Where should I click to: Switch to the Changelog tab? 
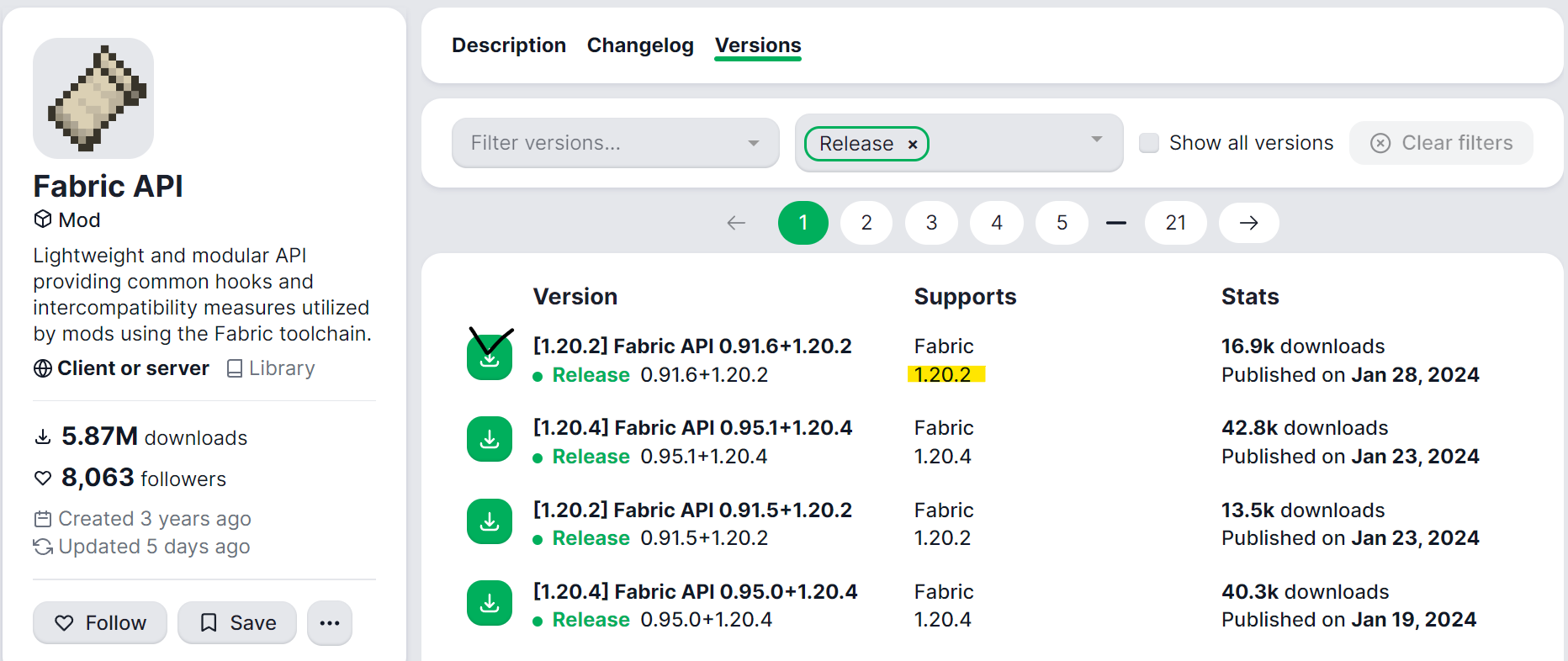click(x=640, y=45)
